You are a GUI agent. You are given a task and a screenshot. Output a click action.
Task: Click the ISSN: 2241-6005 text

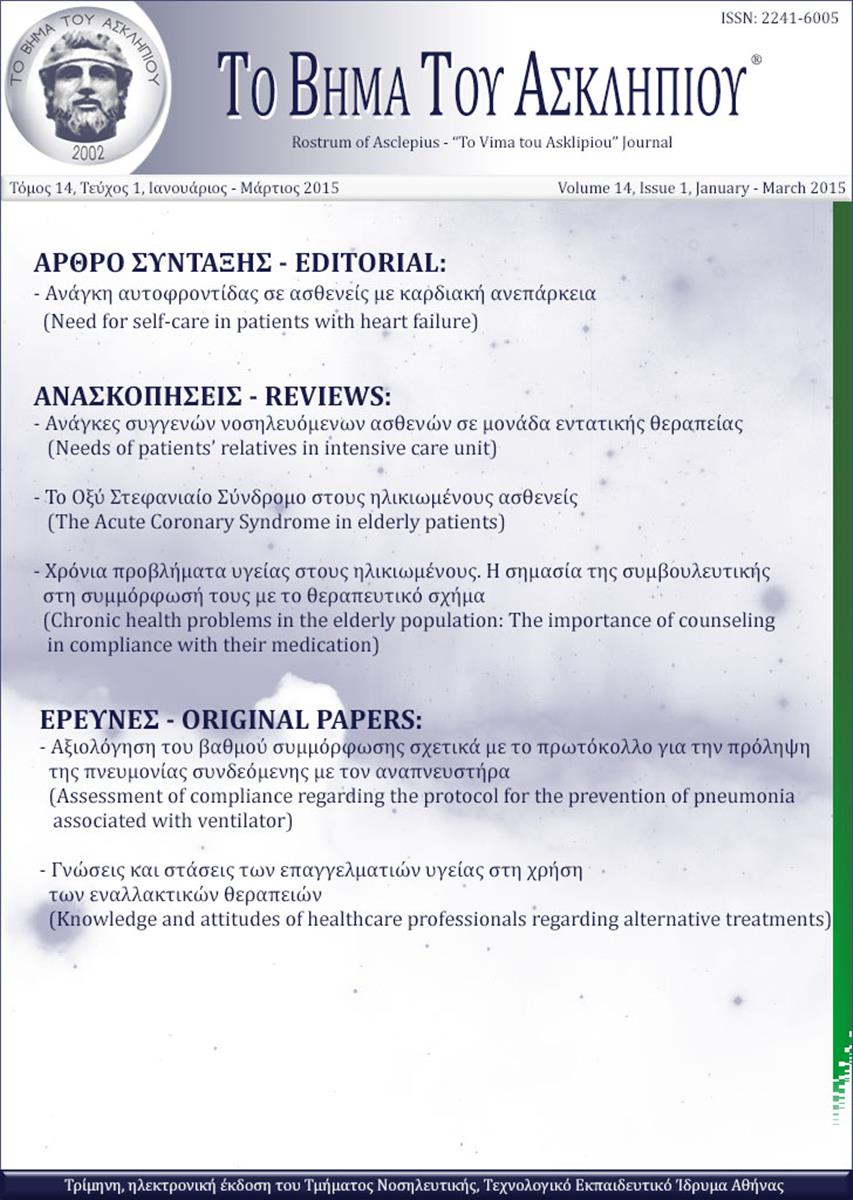779,19
